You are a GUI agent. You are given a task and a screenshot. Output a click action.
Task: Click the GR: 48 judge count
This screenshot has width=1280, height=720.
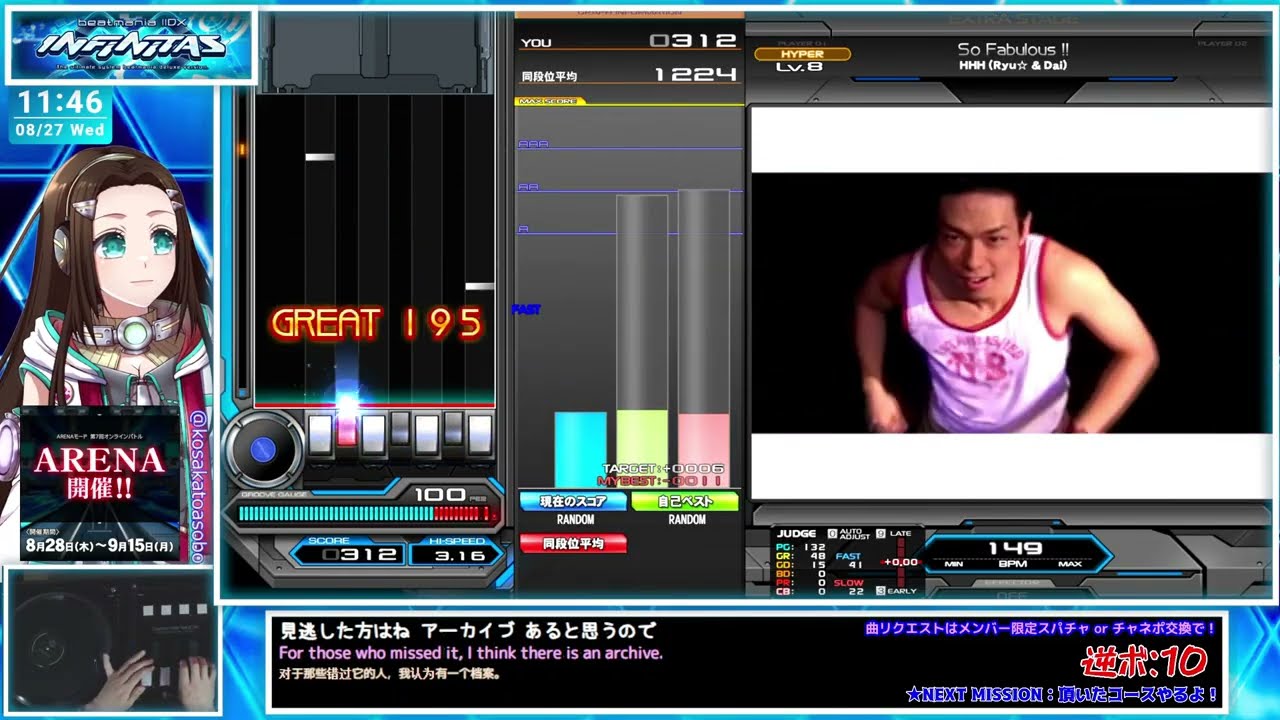pyautogui.click(x=800, y=557)
